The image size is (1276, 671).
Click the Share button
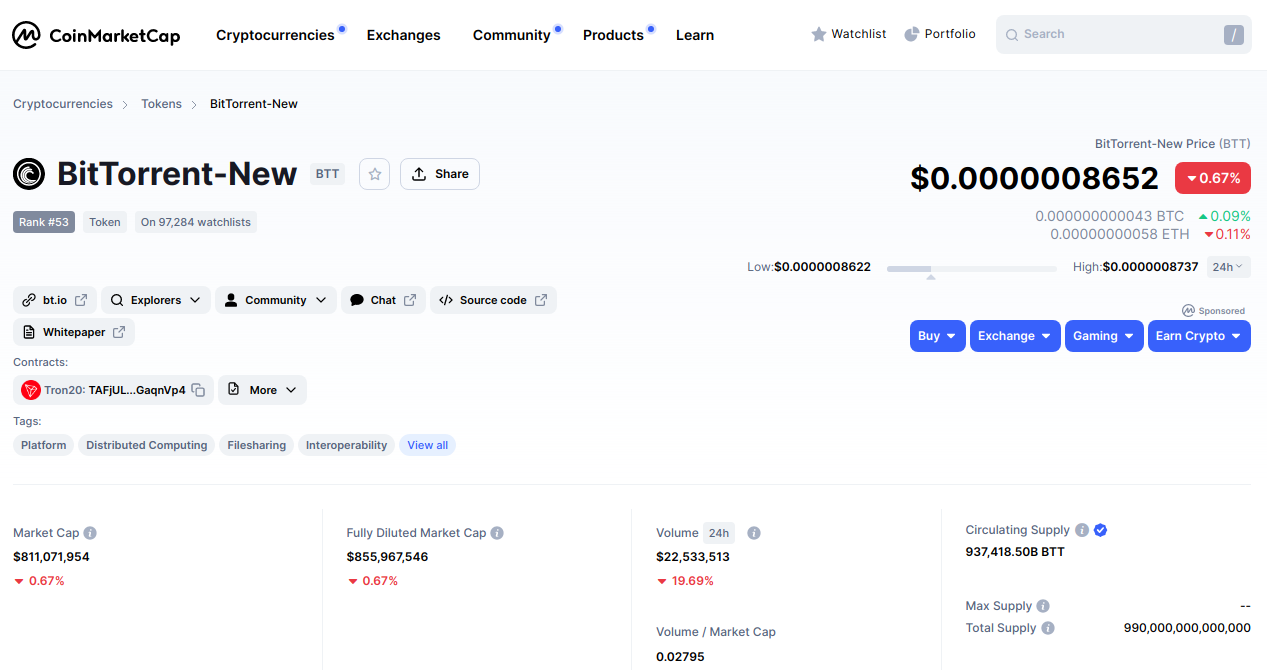(440, 174)
